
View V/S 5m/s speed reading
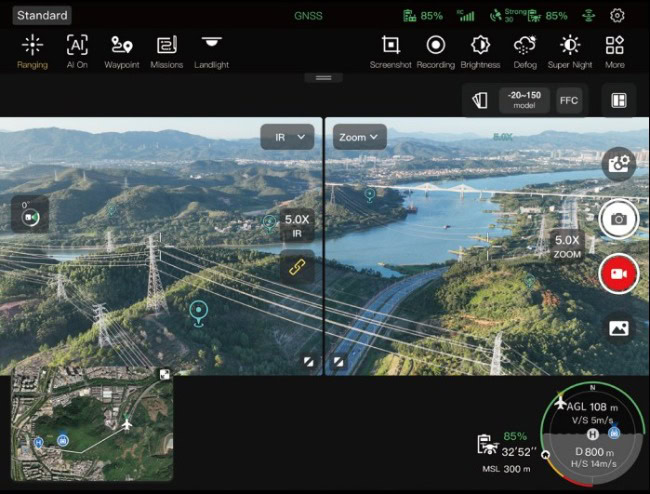(593, 420)
